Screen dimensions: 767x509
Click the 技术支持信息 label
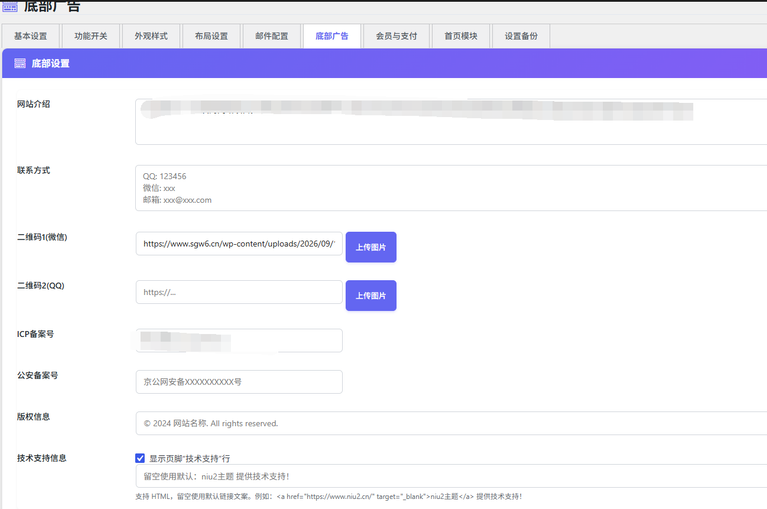[x=42, y=458]
